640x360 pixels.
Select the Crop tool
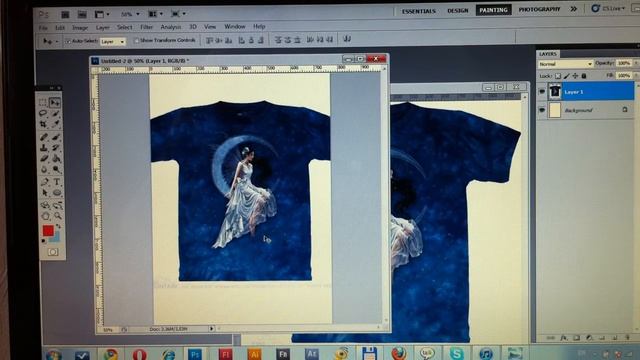[x=43, y=124]
